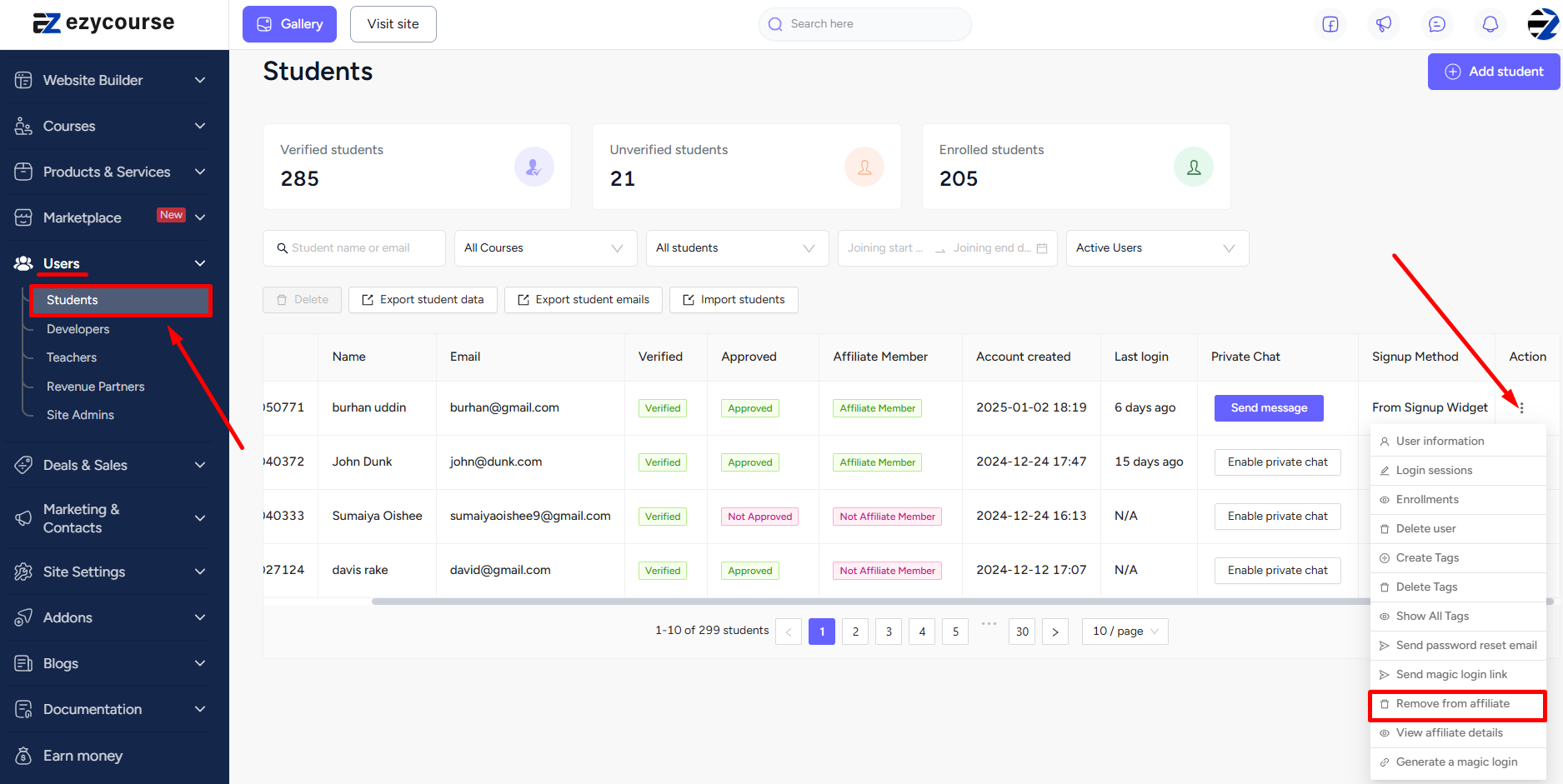Screen dimensions: 1563x784
Task: Click the Site Settings gear icon
Action: (x=23, y=572)
